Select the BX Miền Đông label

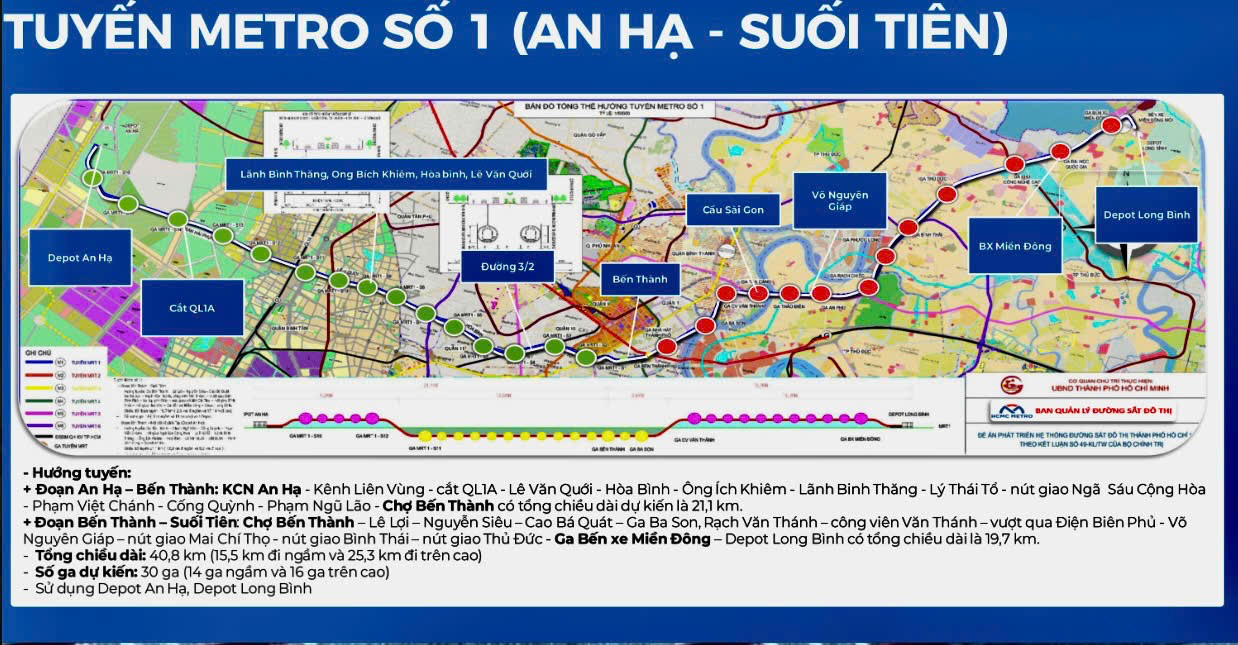pos(1016,246)
